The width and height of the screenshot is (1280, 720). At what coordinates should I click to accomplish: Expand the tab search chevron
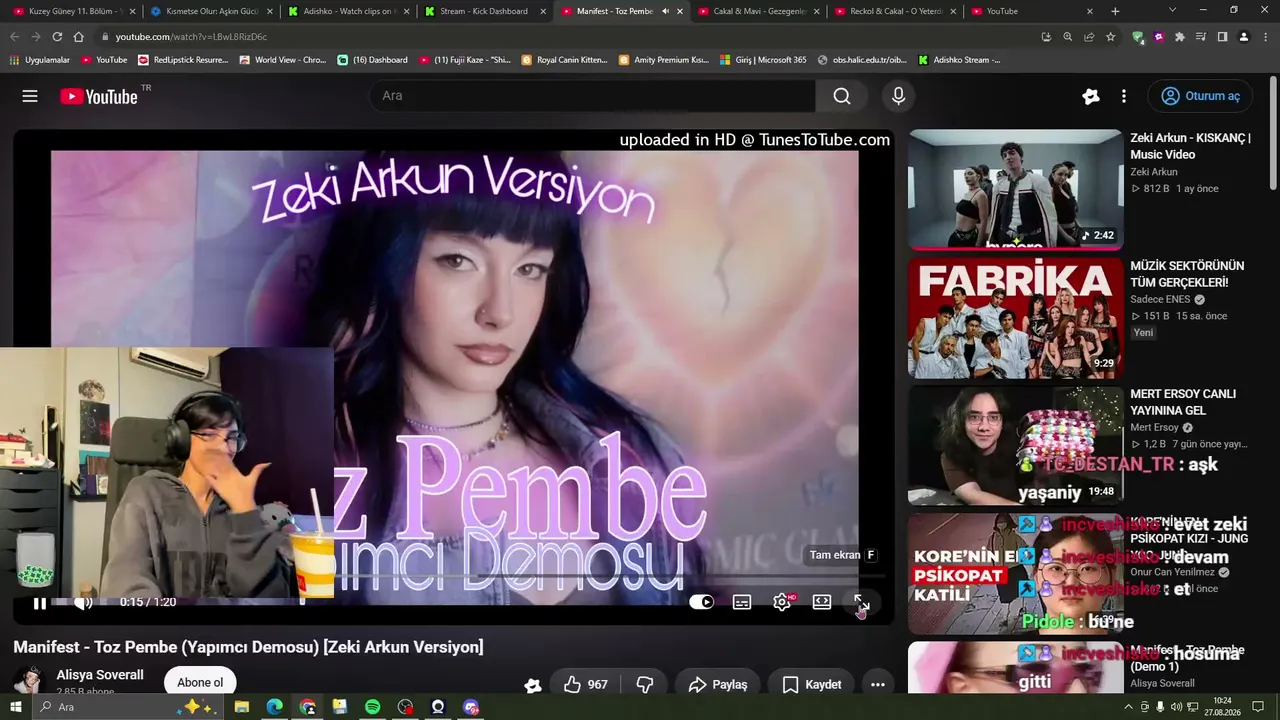click(1173, 11)
